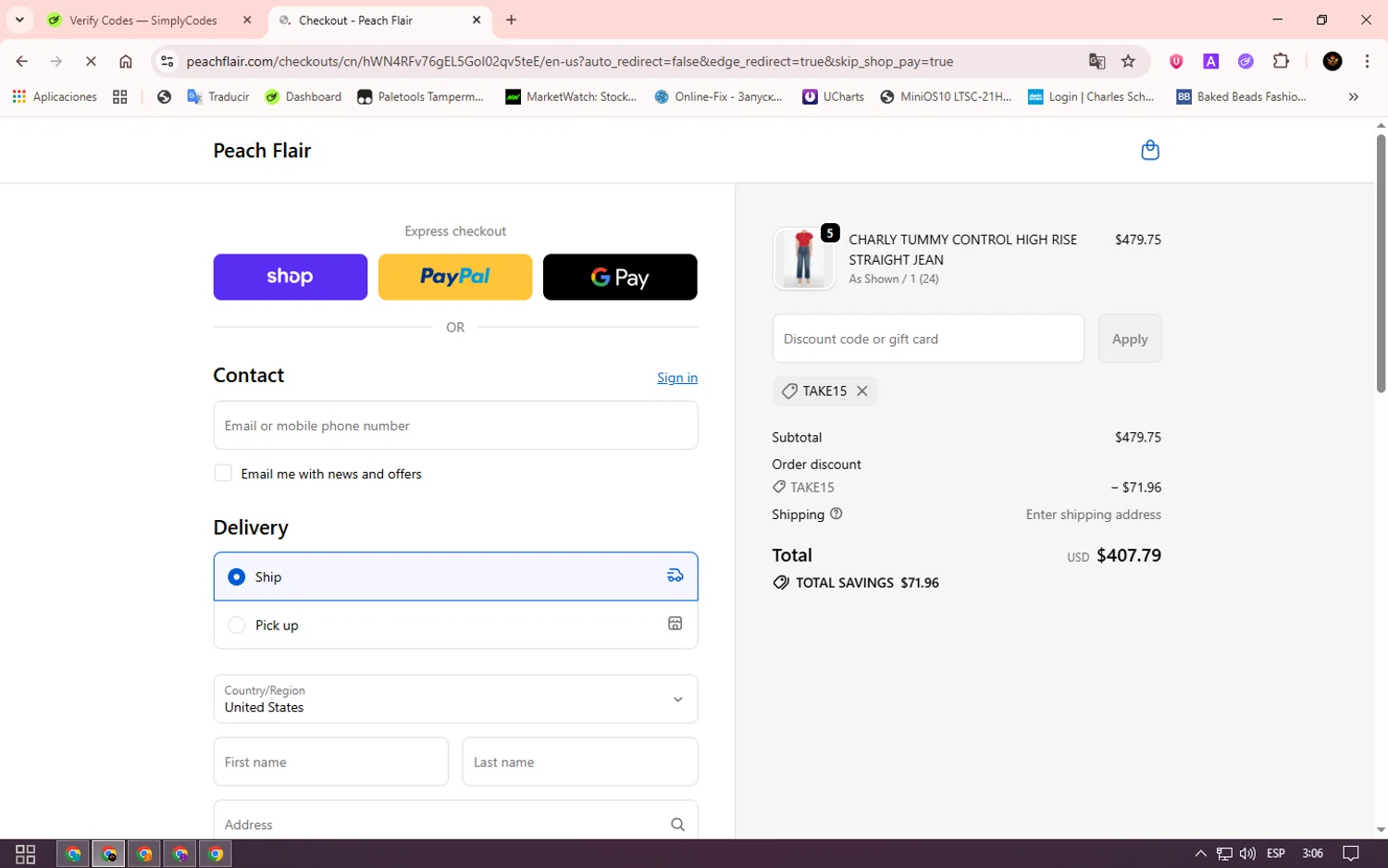
Task: Switch to the Verify Codes — SimplyCodes tab
Action: pos(143,20)
